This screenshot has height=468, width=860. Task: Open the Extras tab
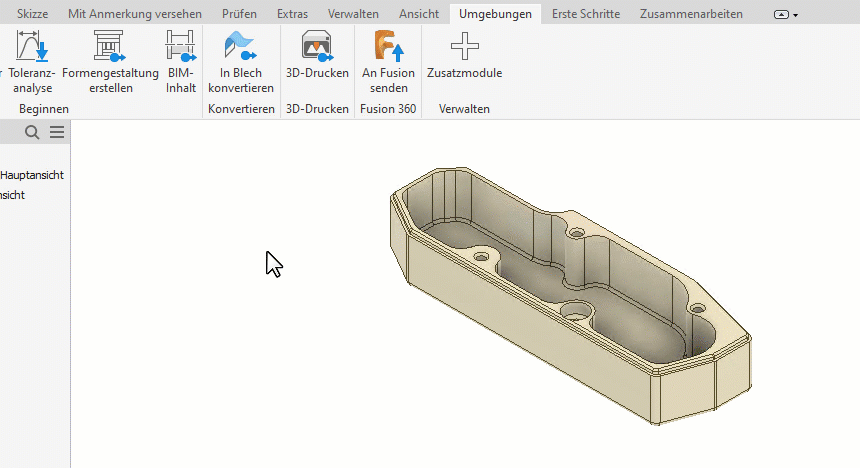click(292, 14)
